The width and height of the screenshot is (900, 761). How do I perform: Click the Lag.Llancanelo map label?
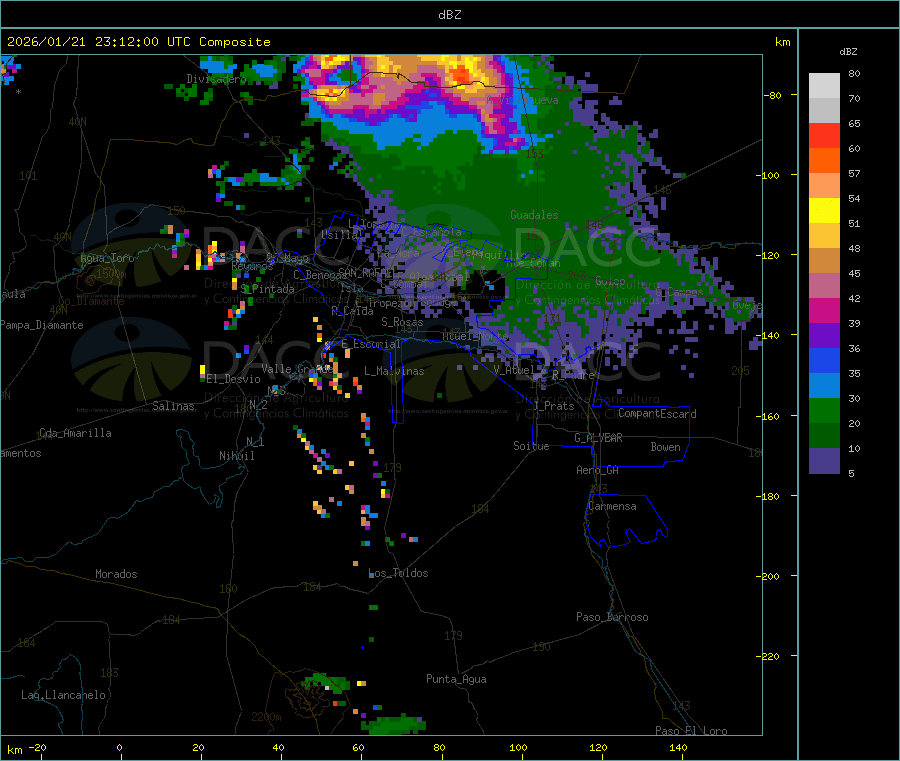point(63,695)
